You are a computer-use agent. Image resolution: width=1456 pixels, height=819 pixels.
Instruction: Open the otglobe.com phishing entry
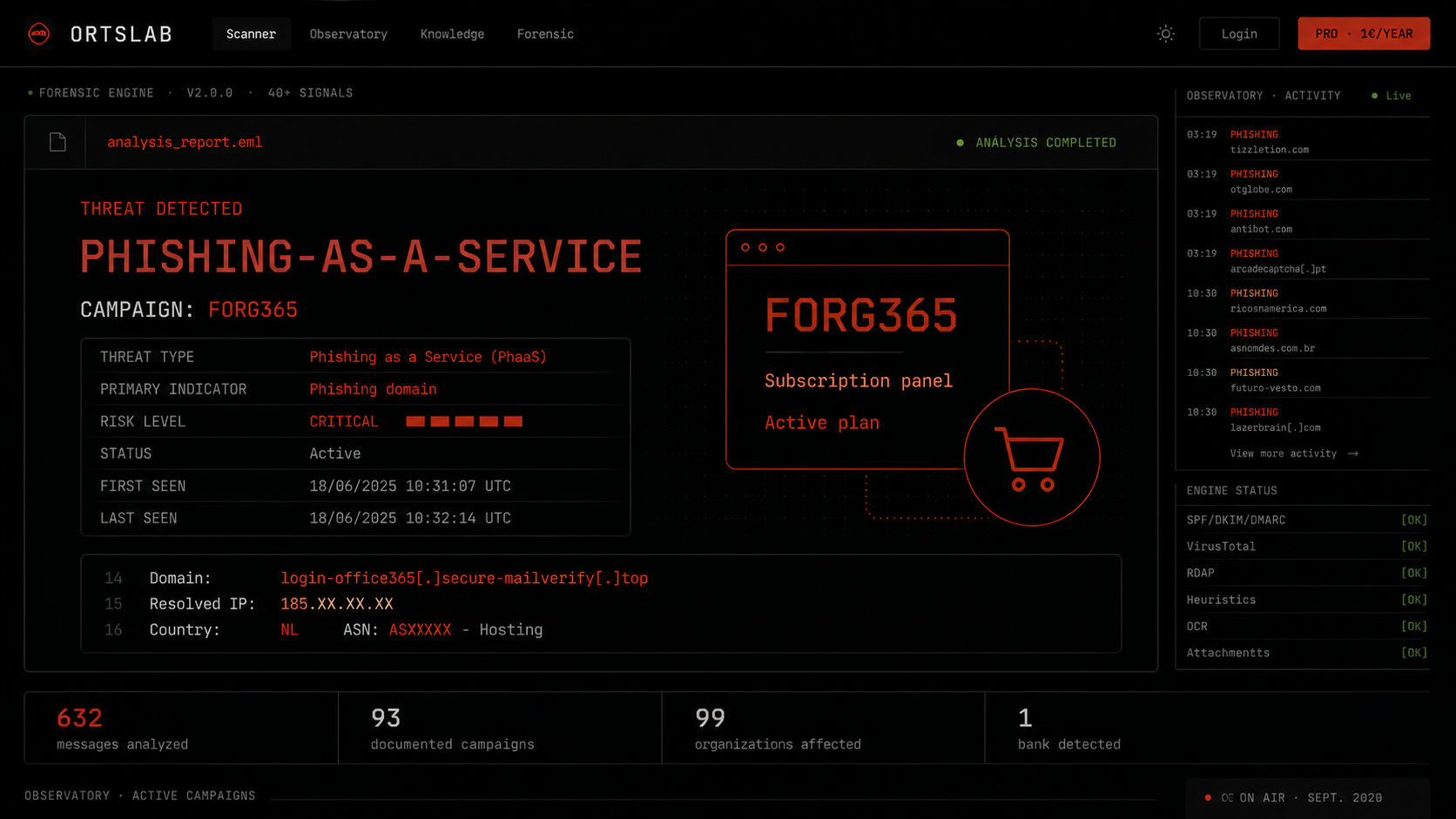[1307, 182]
